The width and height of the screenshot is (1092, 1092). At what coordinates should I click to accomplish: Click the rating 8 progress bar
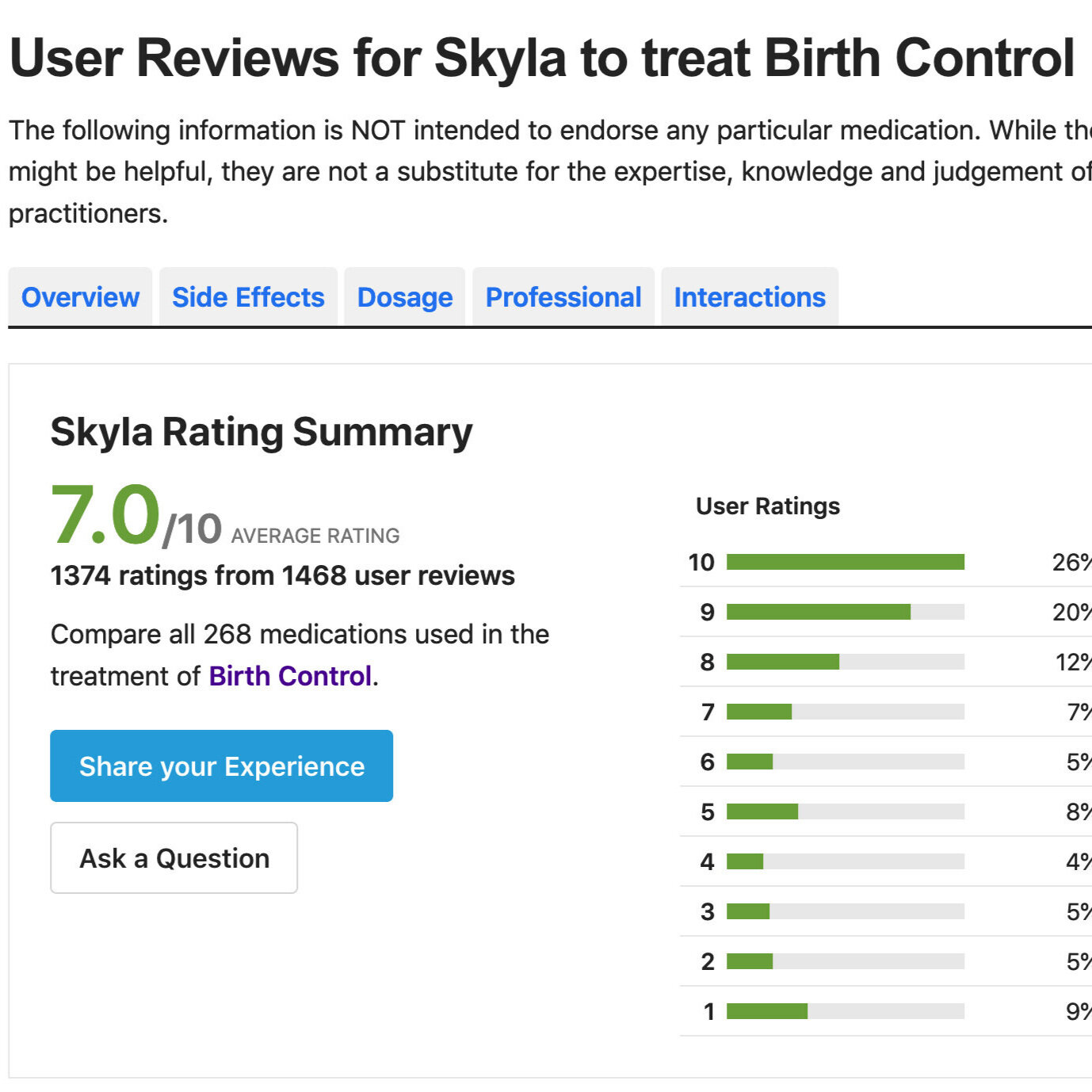(846, 662)
